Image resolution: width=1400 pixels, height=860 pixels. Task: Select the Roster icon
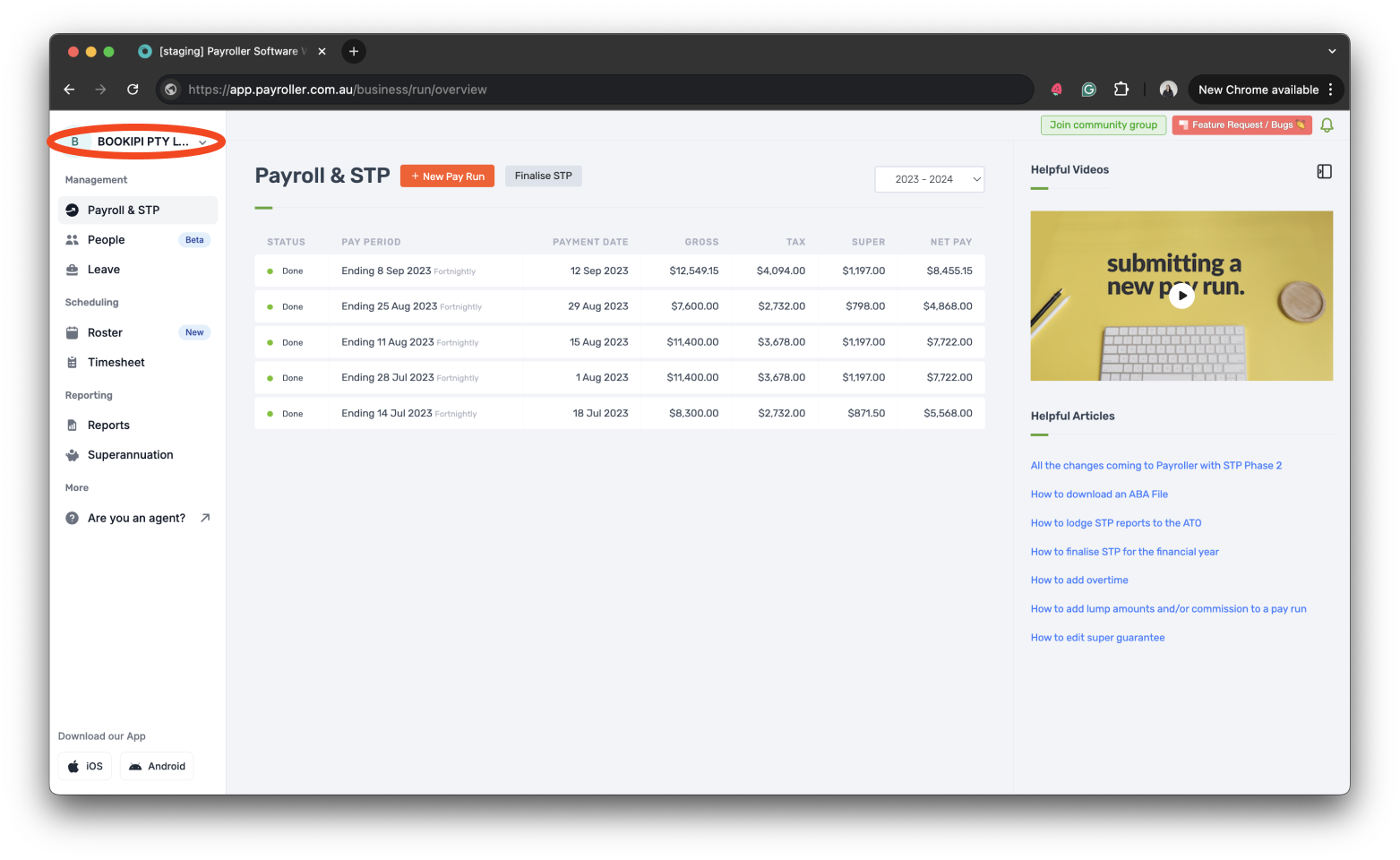point(73,331)
